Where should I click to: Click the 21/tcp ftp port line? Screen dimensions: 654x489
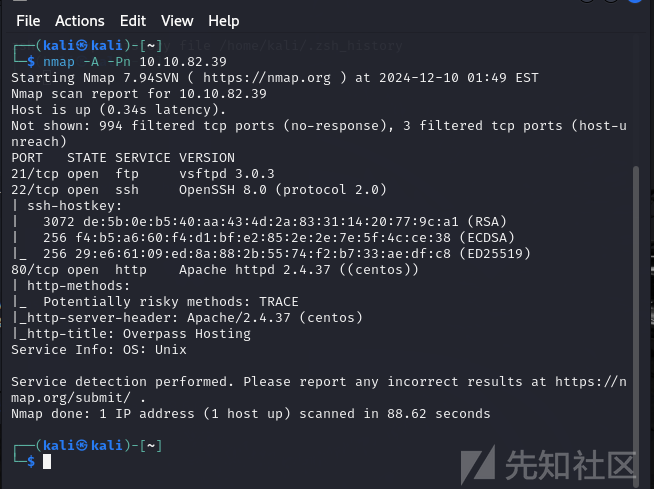[143, 174]
